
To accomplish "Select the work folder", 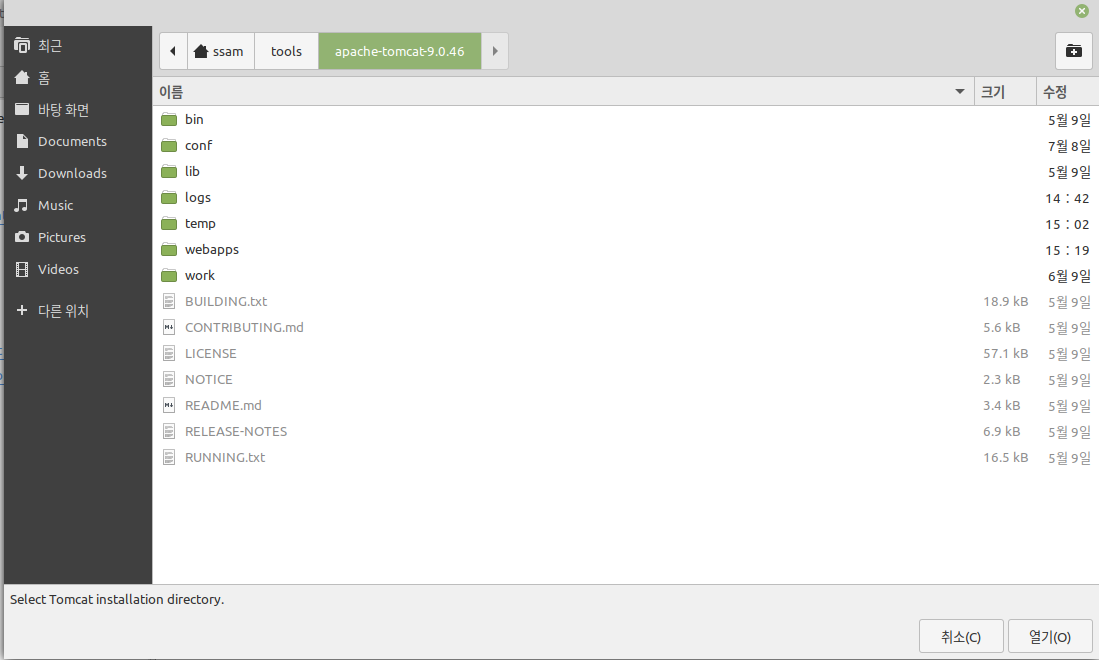I will click(x=625, y=275).
